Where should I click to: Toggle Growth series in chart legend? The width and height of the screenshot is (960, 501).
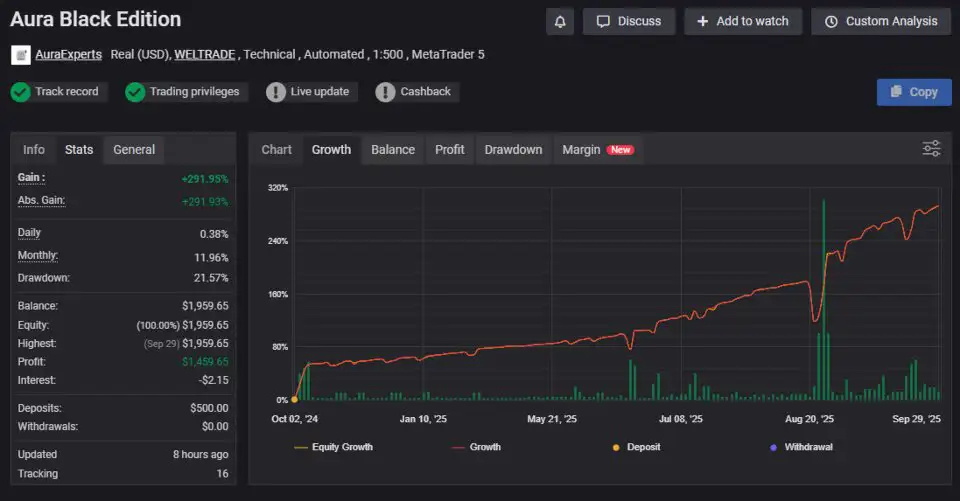click(475, 447)
